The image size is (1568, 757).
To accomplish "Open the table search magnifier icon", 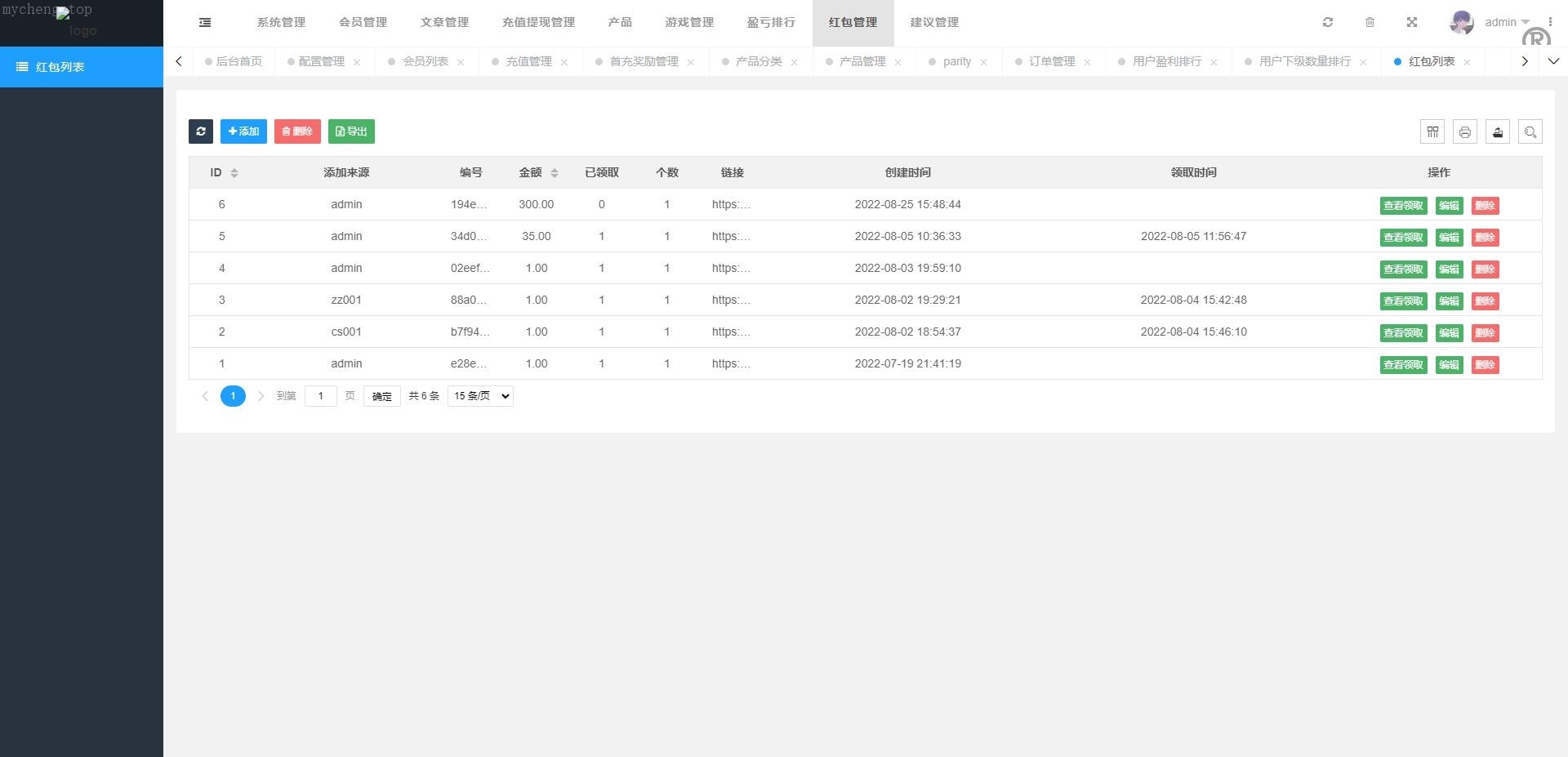I will [x=1530, y=131].
